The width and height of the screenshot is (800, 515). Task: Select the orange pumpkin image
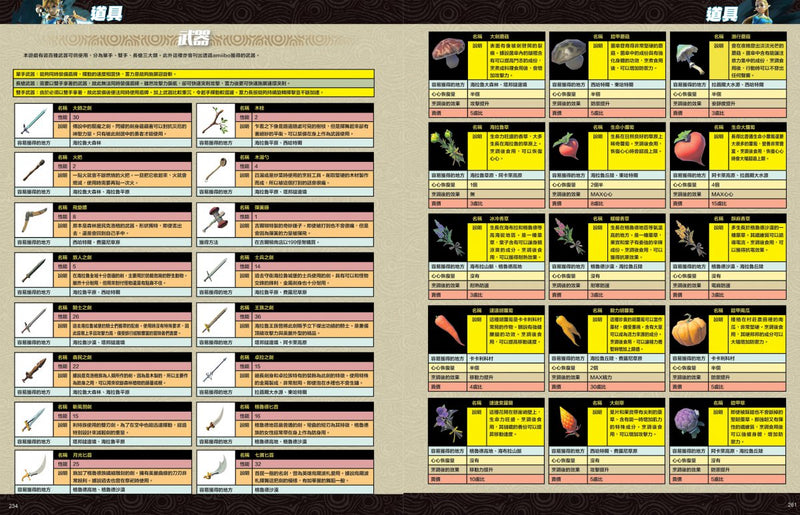tap(689, 330)
